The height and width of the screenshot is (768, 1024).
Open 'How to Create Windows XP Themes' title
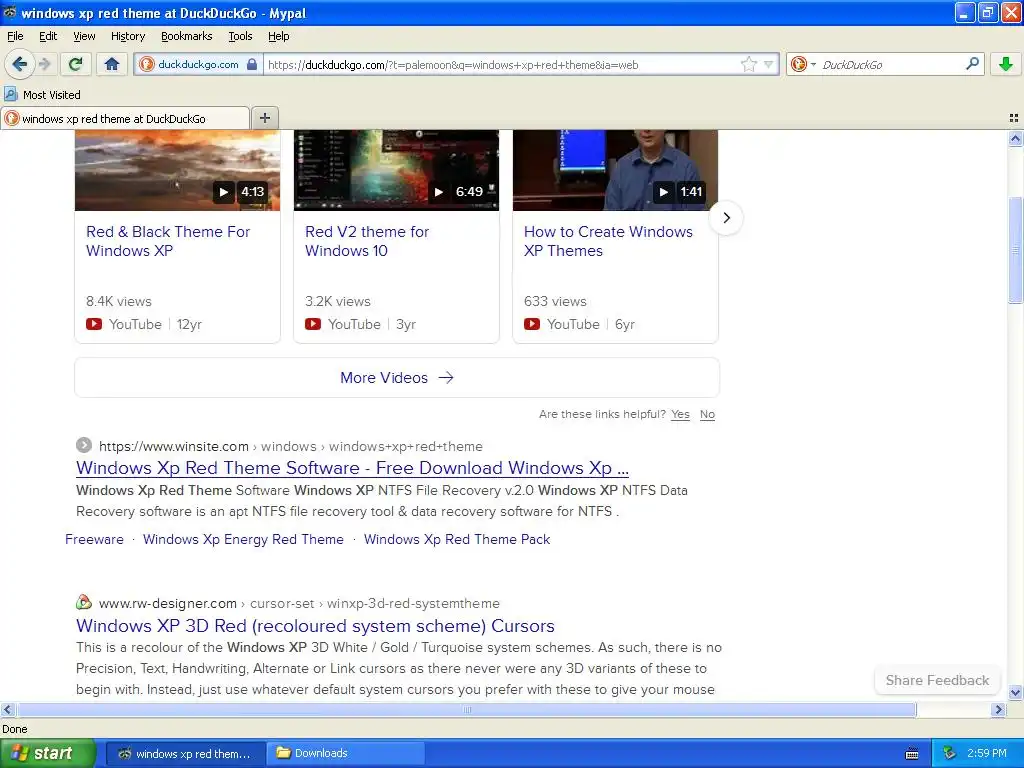[608, 241]
